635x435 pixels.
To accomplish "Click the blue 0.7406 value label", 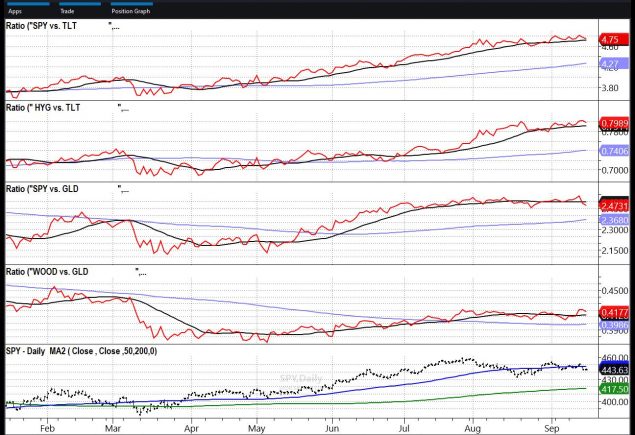I will pos(614,151).
